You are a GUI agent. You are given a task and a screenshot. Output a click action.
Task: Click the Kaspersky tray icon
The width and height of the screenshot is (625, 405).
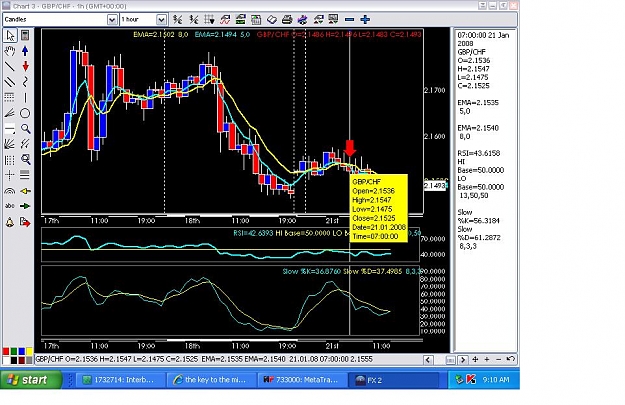471,379
